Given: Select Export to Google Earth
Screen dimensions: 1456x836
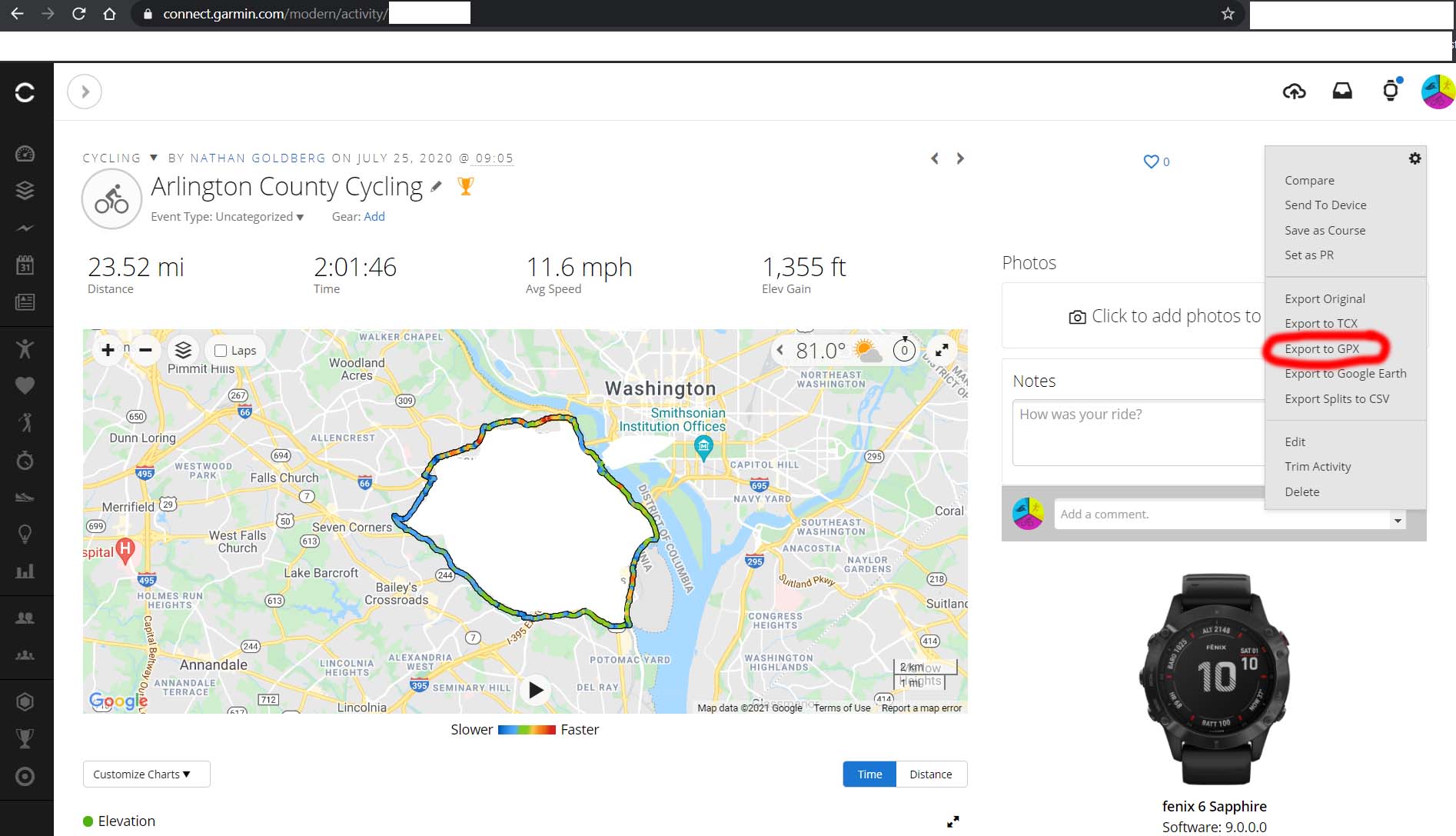Looking at the screenshot, I should tap(1345, 373).
